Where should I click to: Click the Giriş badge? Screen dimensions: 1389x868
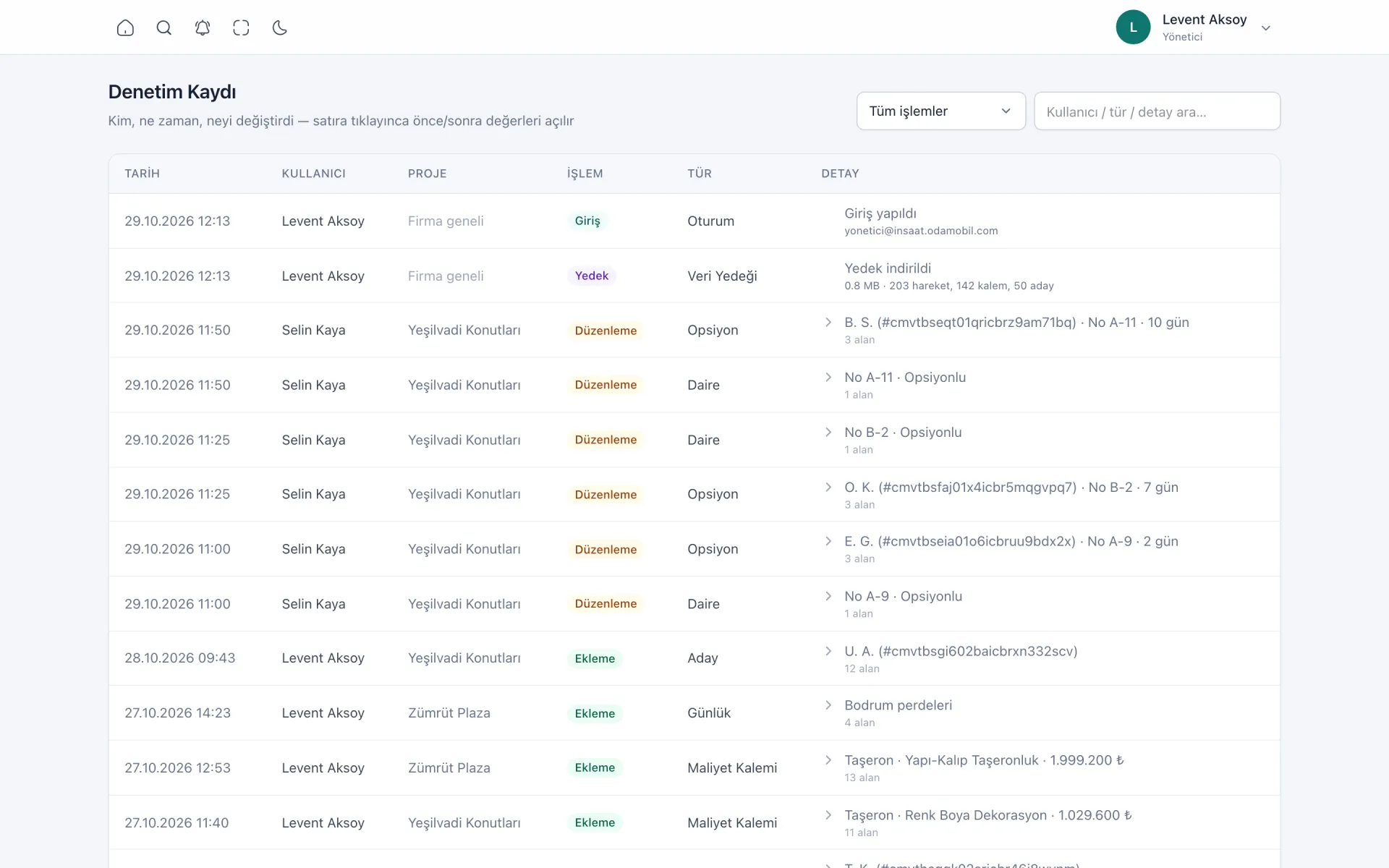[587, 221]
